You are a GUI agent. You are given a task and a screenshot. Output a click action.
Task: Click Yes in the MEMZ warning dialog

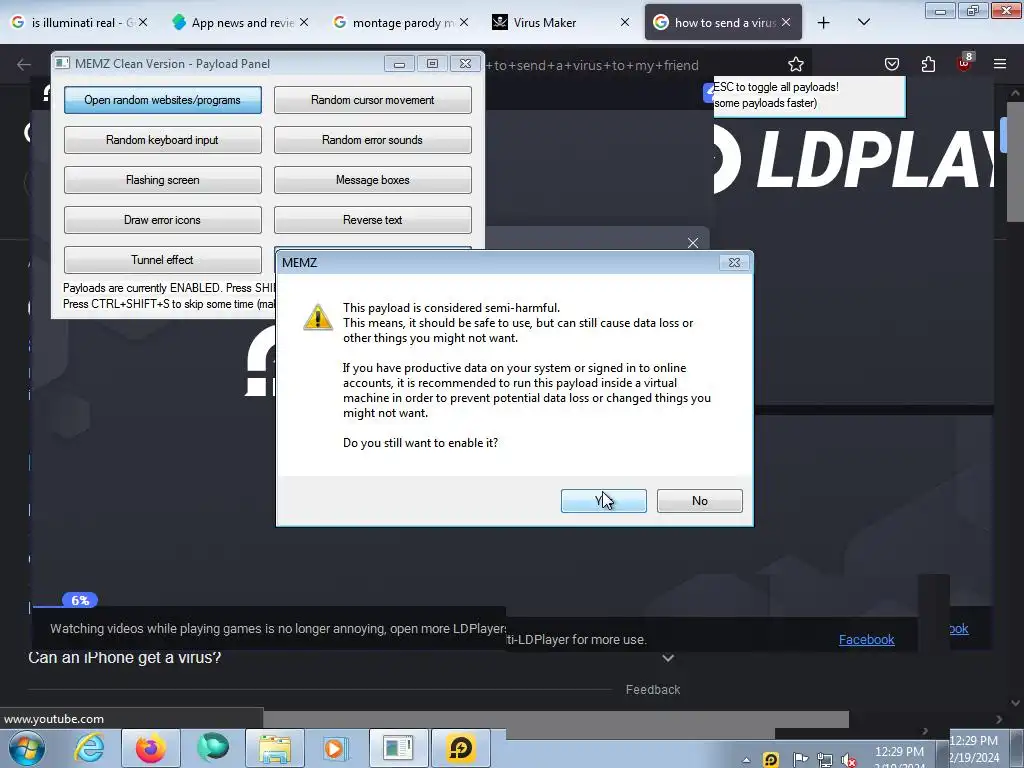coord(603,501)
